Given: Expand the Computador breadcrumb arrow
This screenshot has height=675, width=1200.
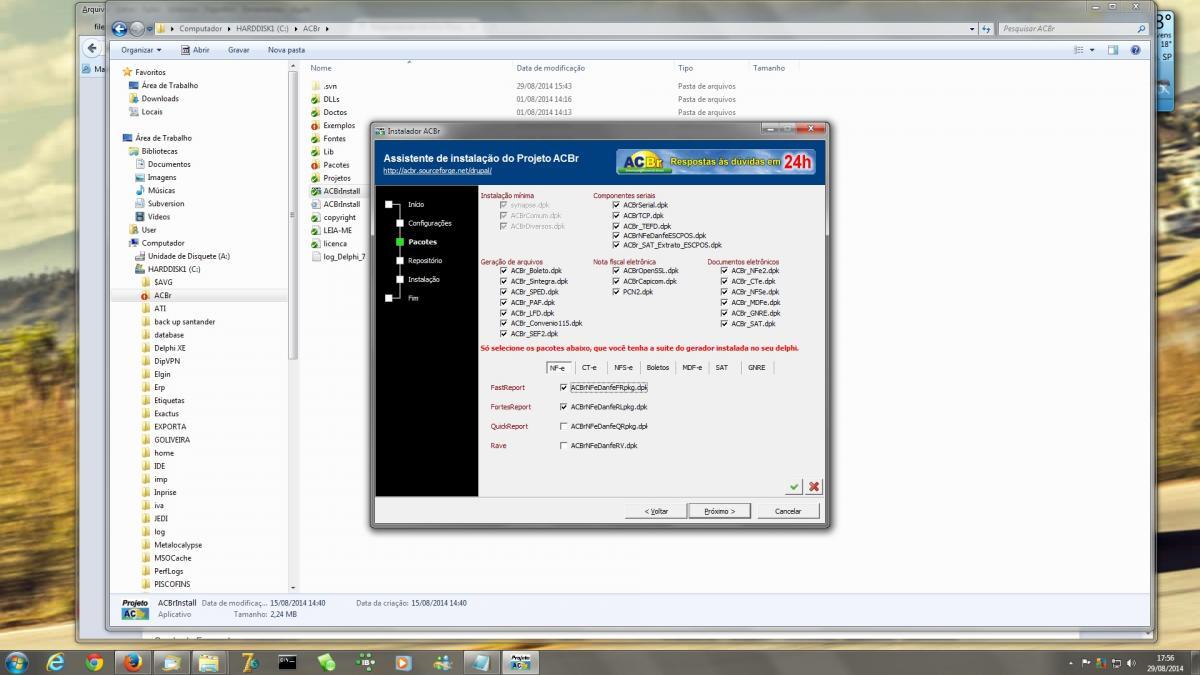Looking at the screenshot, I should (x=228, y=29).
